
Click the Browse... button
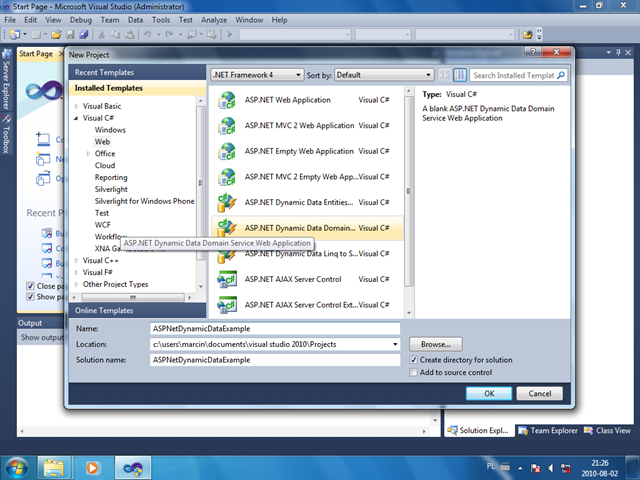436,344
